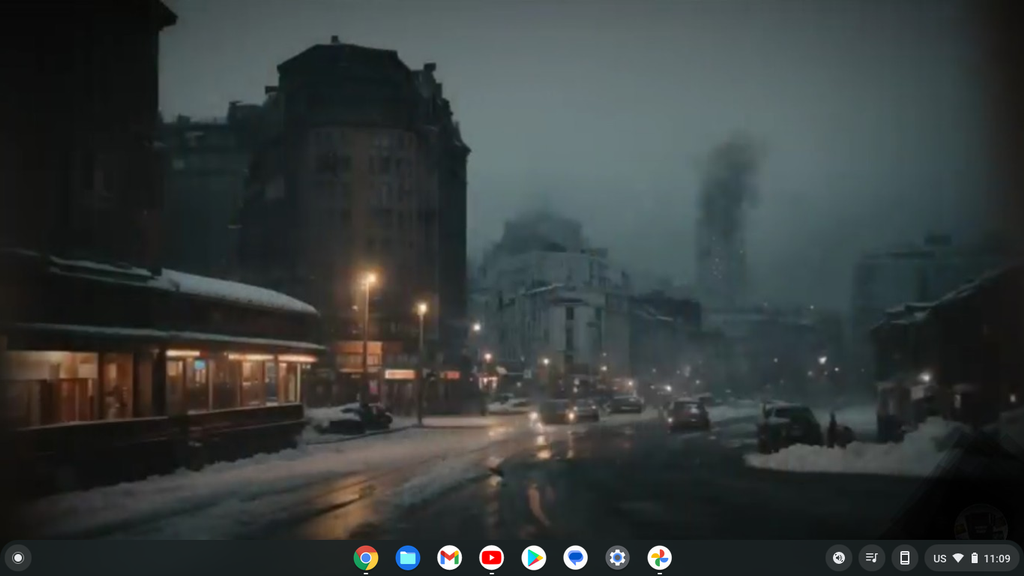Open Gmail from the shelf
Screen dimensions: 1024x576
point(449,558)
